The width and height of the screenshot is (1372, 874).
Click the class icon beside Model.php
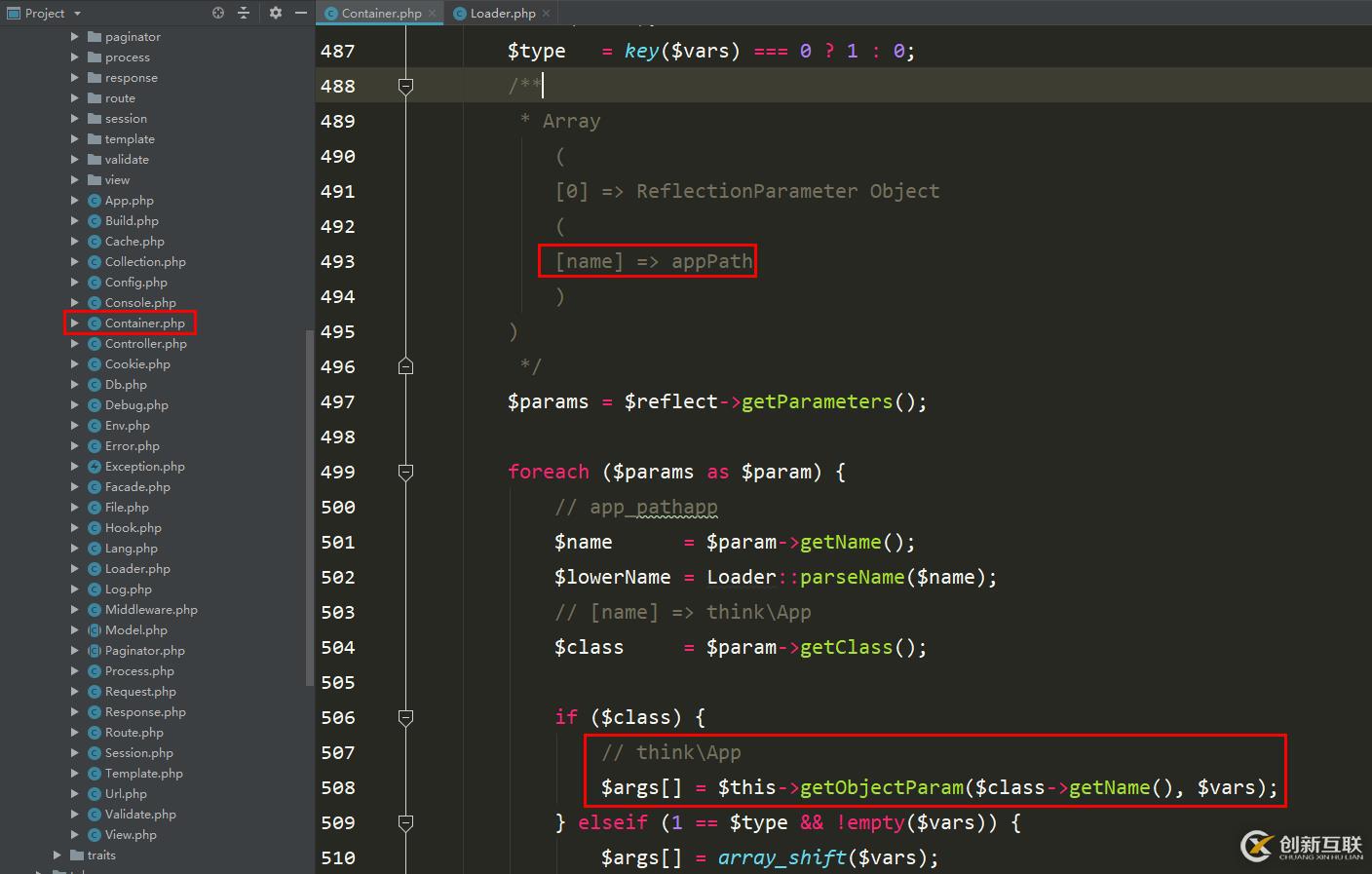[96, 629]
